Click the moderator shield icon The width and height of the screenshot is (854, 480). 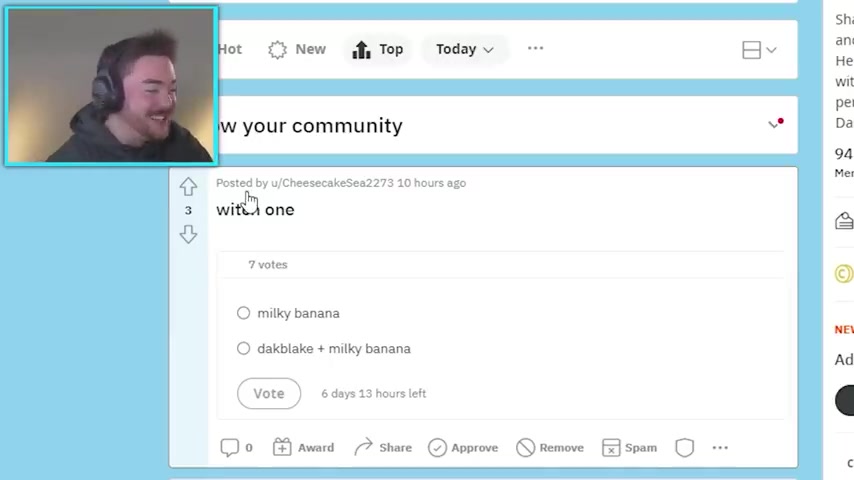[684, 447]
